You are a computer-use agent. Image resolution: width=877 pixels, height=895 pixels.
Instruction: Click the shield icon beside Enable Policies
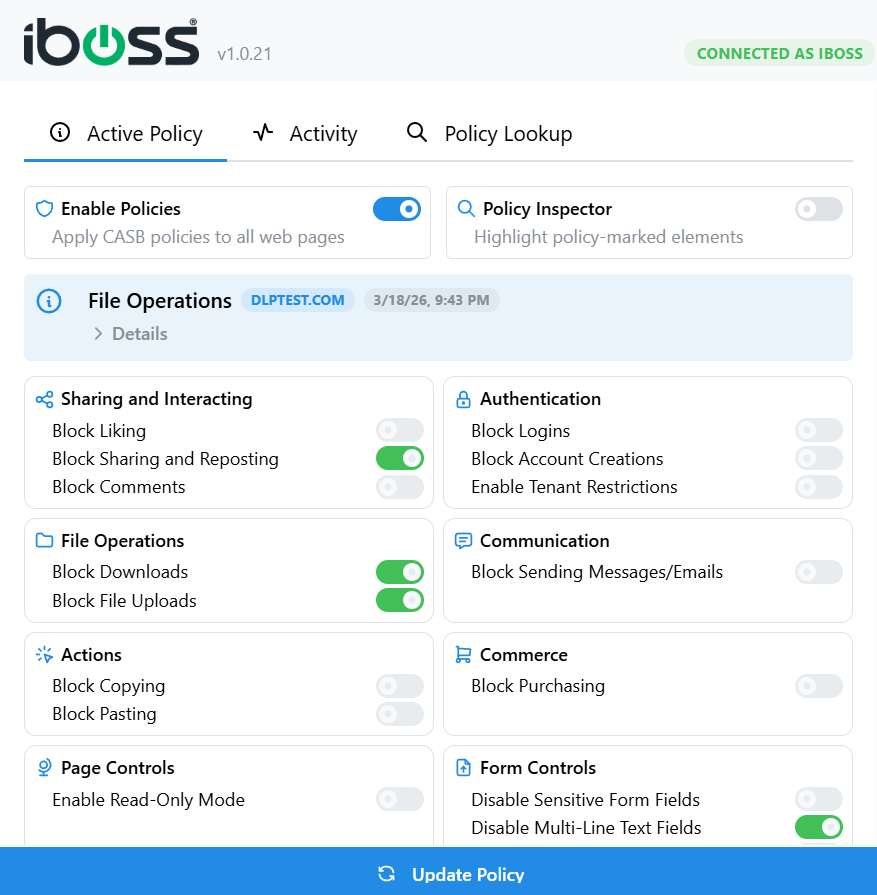tap(44, 209)
